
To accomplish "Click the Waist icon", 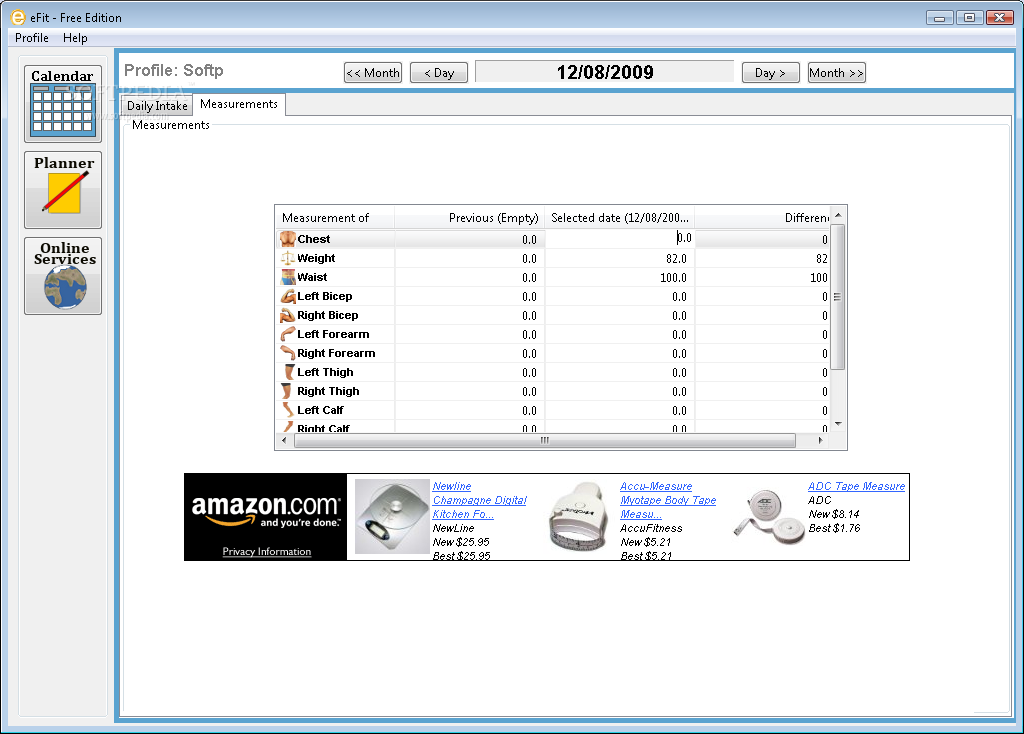I will pyautogui.click(x=287, y=277).
